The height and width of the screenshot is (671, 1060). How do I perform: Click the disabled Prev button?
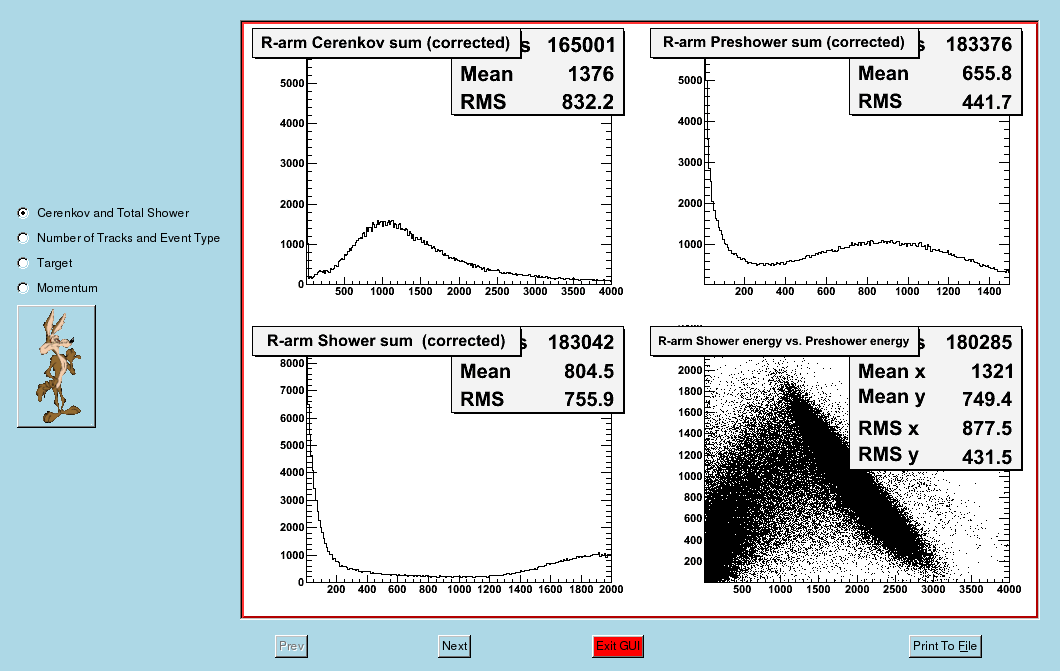pyautogui.click(x=291, y=646)
